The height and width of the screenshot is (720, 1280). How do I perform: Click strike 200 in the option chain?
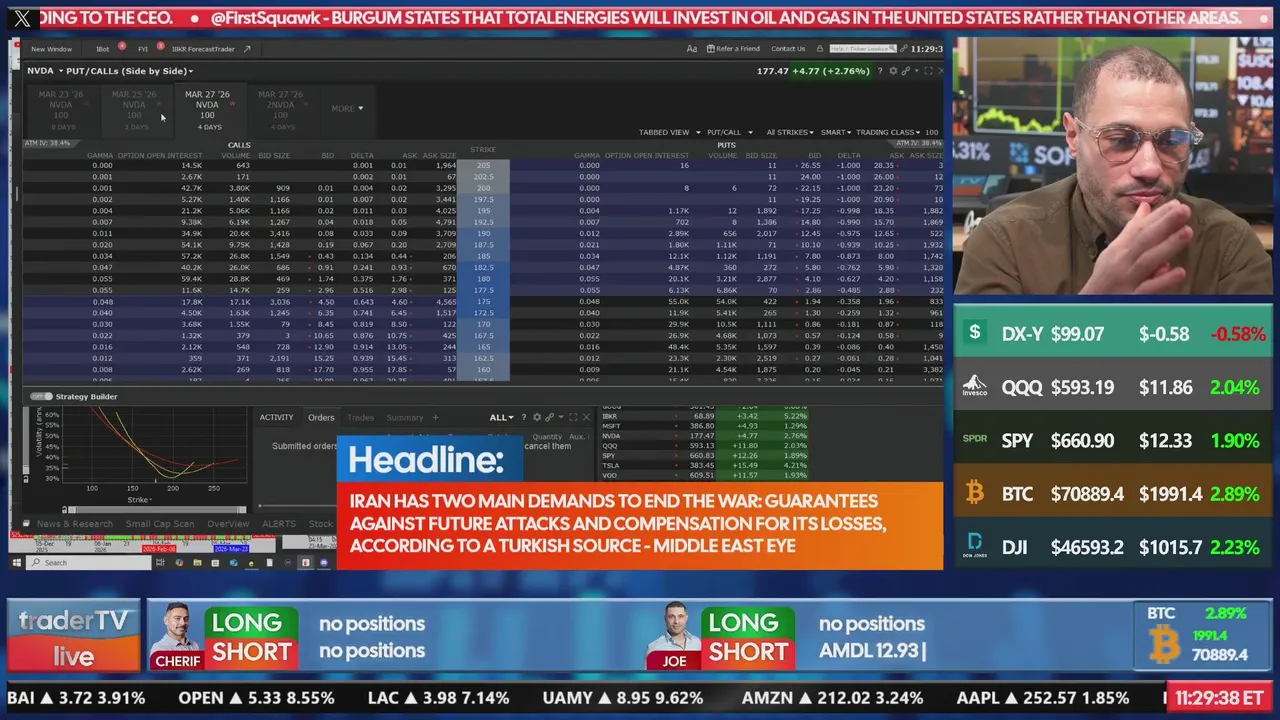click(484, 188)
